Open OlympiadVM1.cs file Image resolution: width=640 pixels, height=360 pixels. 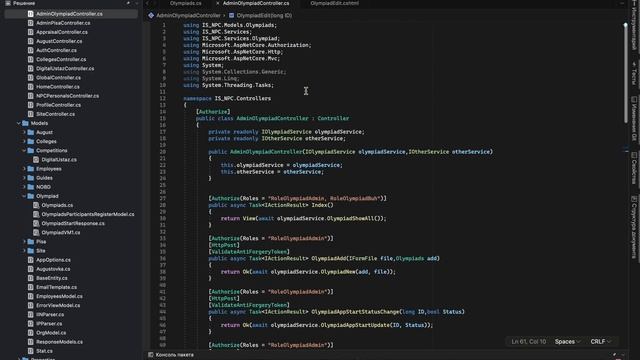(60, 233)
